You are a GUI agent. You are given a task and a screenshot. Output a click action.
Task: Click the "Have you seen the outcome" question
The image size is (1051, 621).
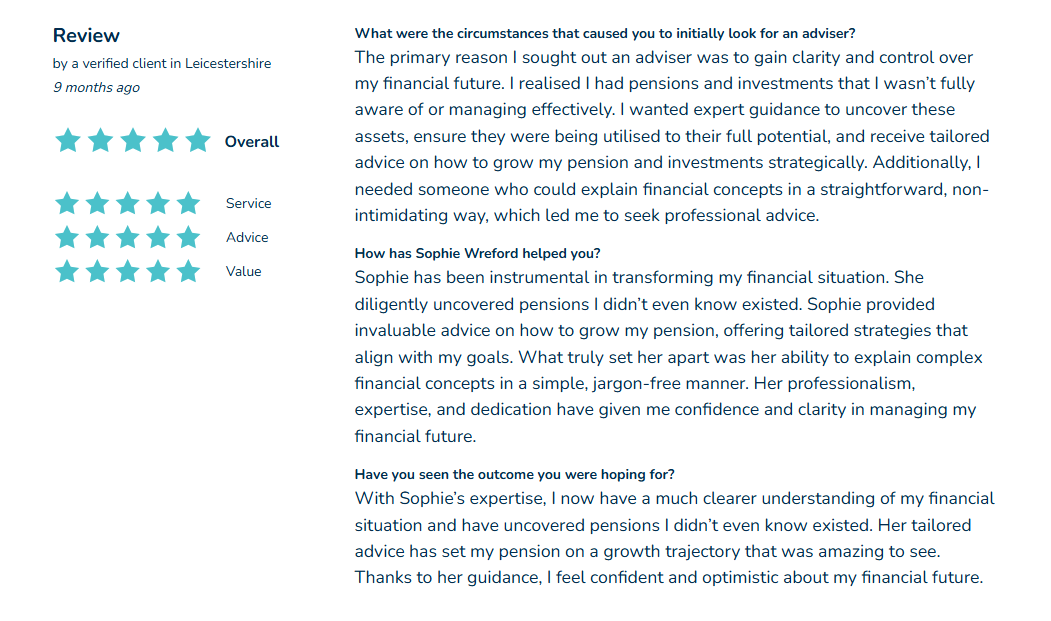[515, 475]
